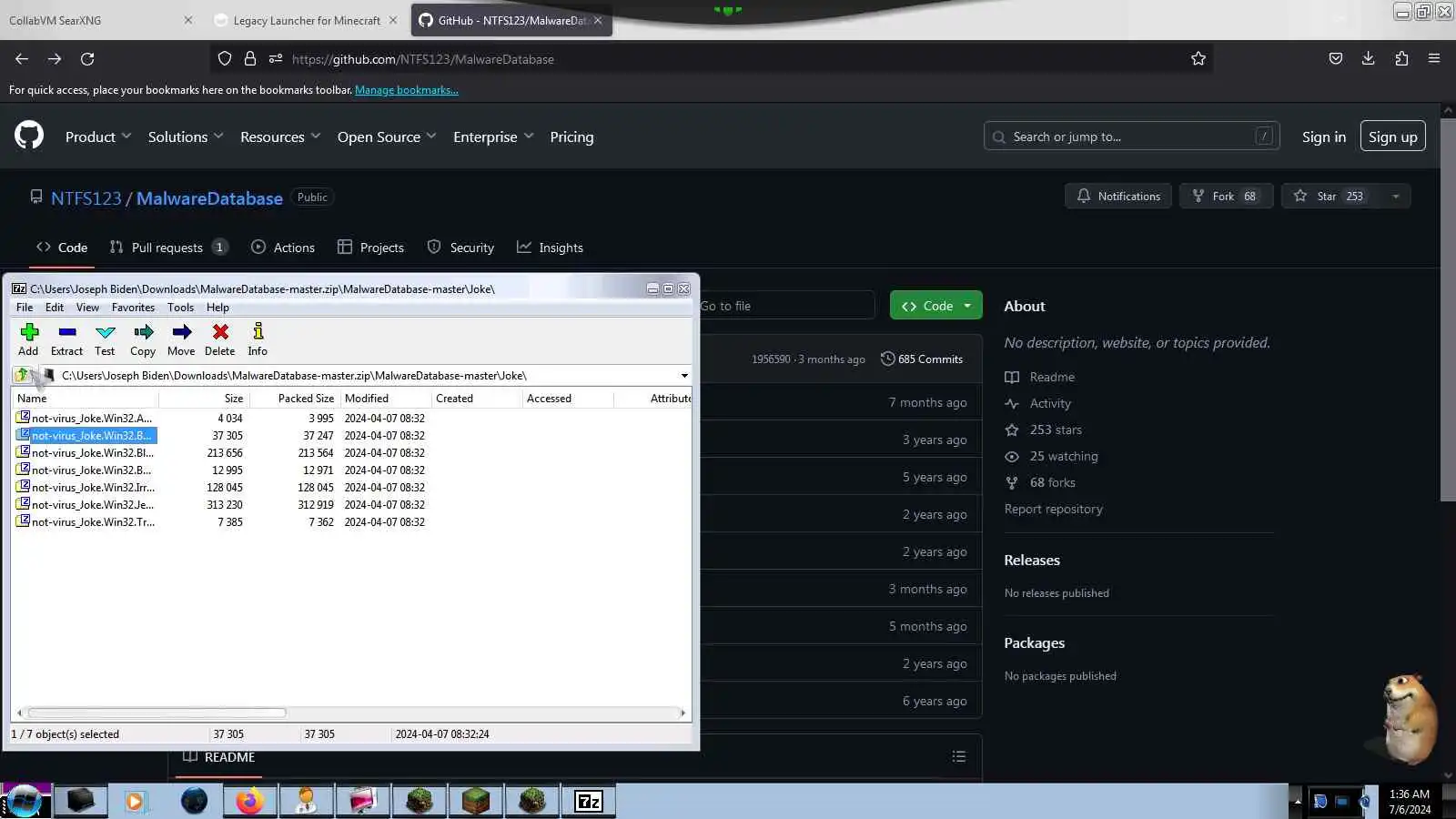Open the Favorites menu in 7-Zip
The image size is (1456, 819).
tap(133, 308)
